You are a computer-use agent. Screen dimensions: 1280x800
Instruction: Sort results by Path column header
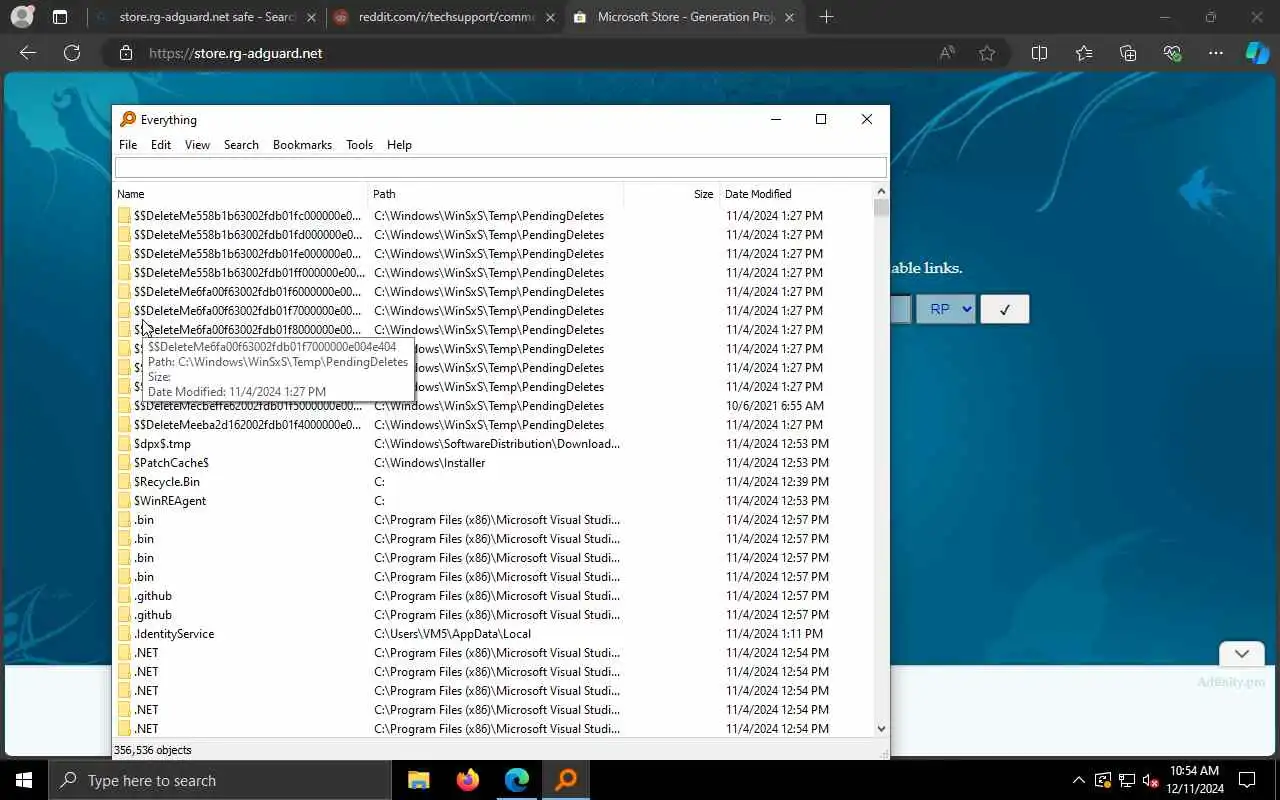click(x=496, y=194)
